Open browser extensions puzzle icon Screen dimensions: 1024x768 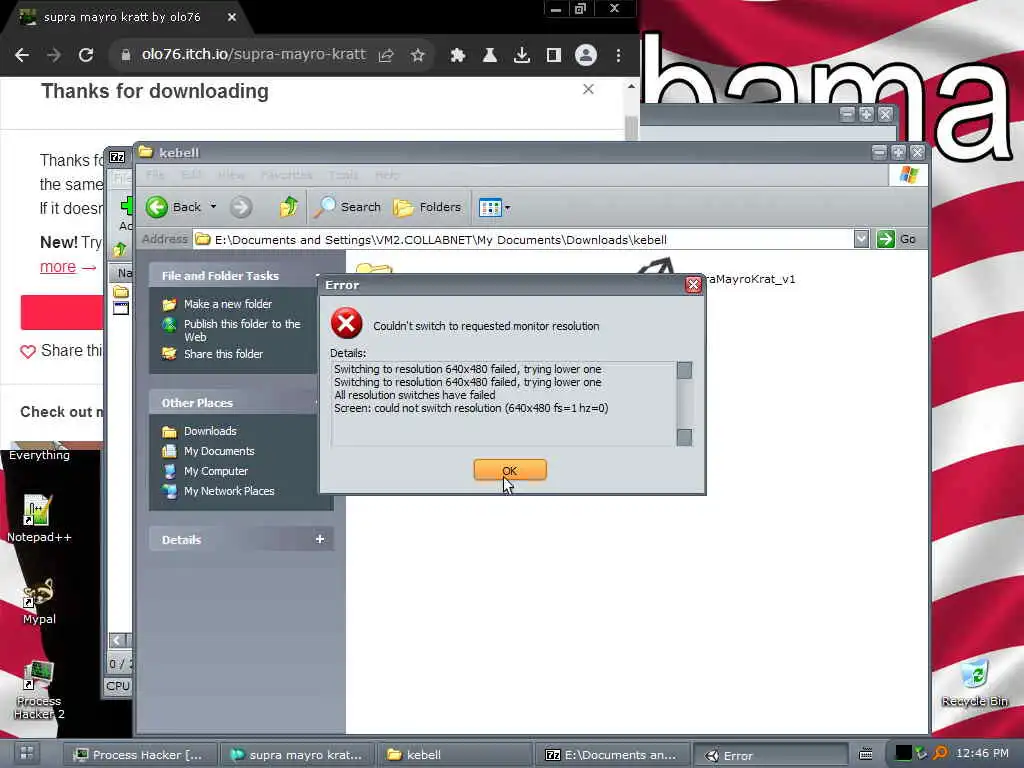coord(458,56)
